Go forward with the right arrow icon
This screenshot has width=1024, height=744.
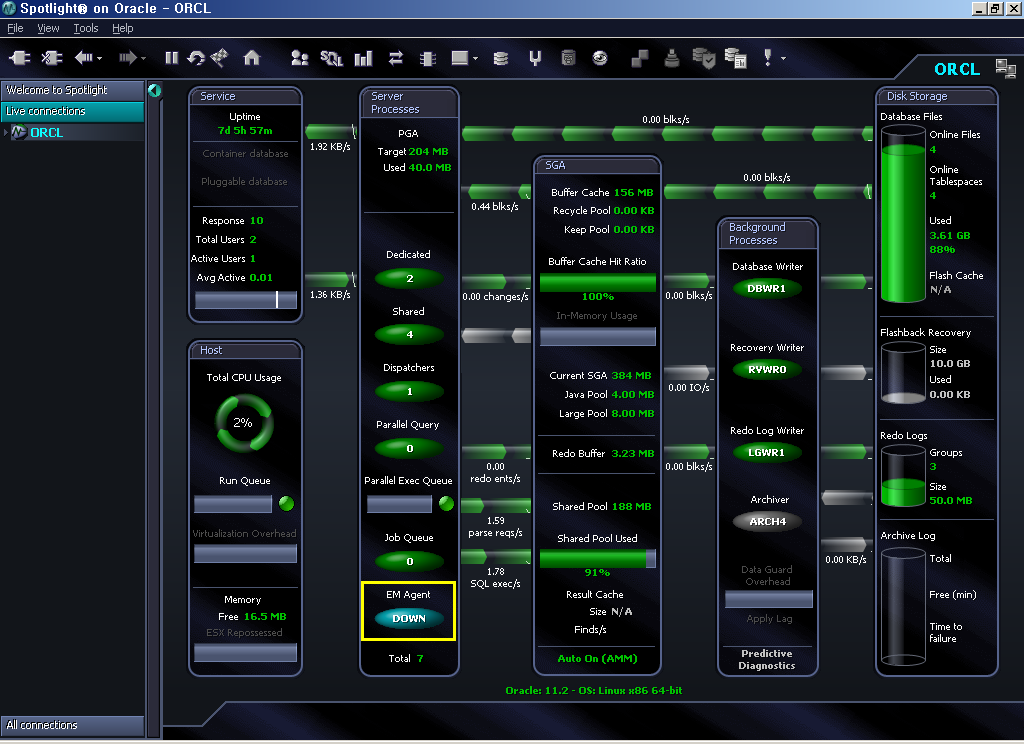[x=127, y=58]
